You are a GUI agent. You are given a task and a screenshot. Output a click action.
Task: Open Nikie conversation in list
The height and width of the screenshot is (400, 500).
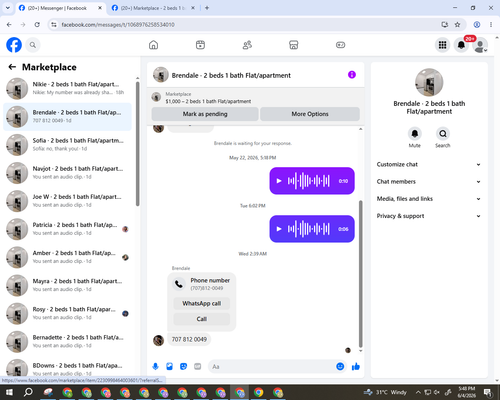[67, 89]
